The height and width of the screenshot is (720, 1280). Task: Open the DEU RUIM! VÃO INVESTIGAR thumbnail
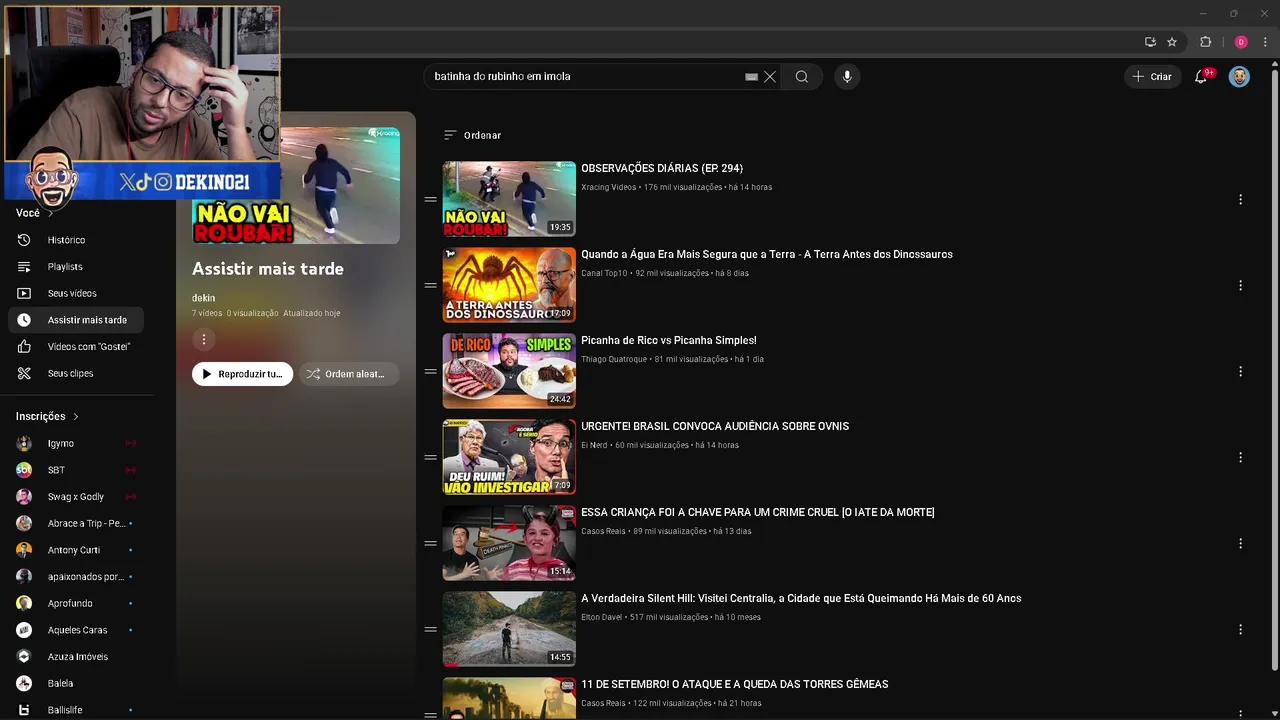tap(509, 457)
